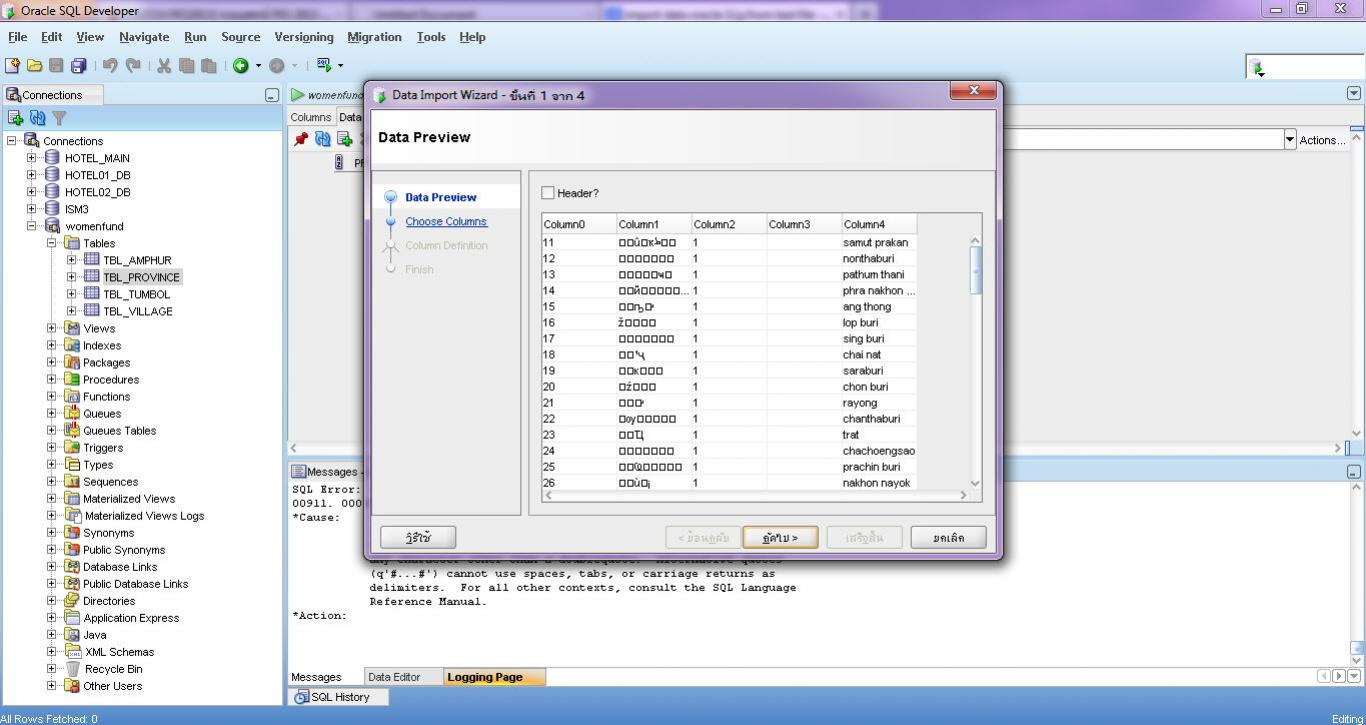Collapse the Tables node
Screen dimensions: 1366x725
coord(52,243)
